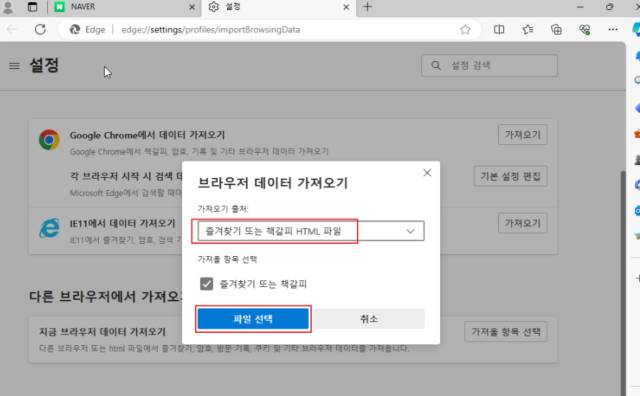640x396 pixels.
Task: Toggle 즐겨찾기 또는 책갈피 checkbox
Action: 207,284
